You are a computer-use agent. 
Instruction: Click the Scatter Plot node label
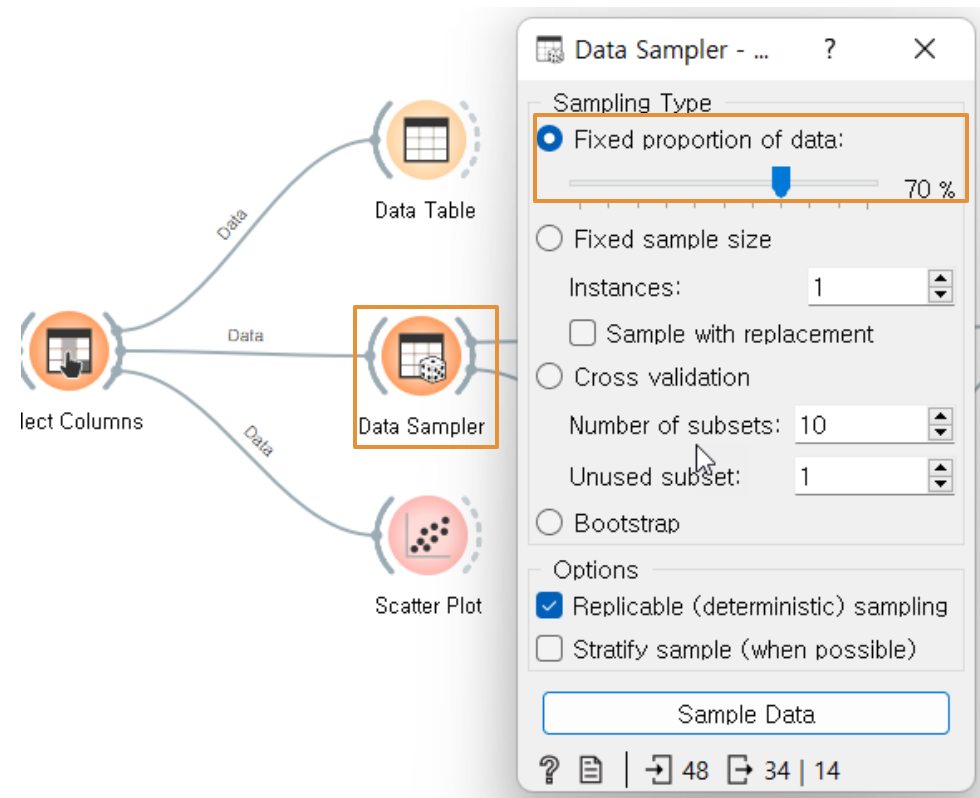[x=428, y=605]
